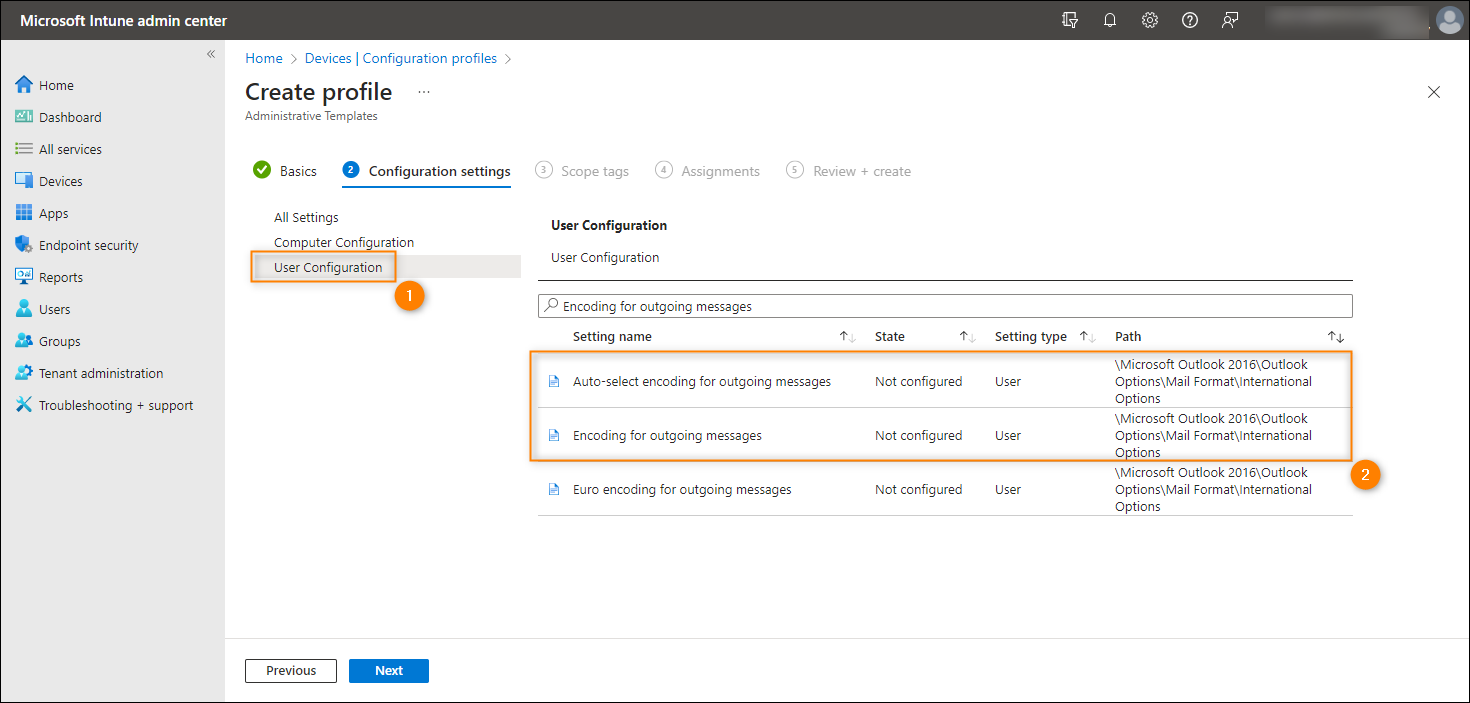
Task: Open the Encoding for outgoing messages setting row
Action: click(x=945, y=435)
